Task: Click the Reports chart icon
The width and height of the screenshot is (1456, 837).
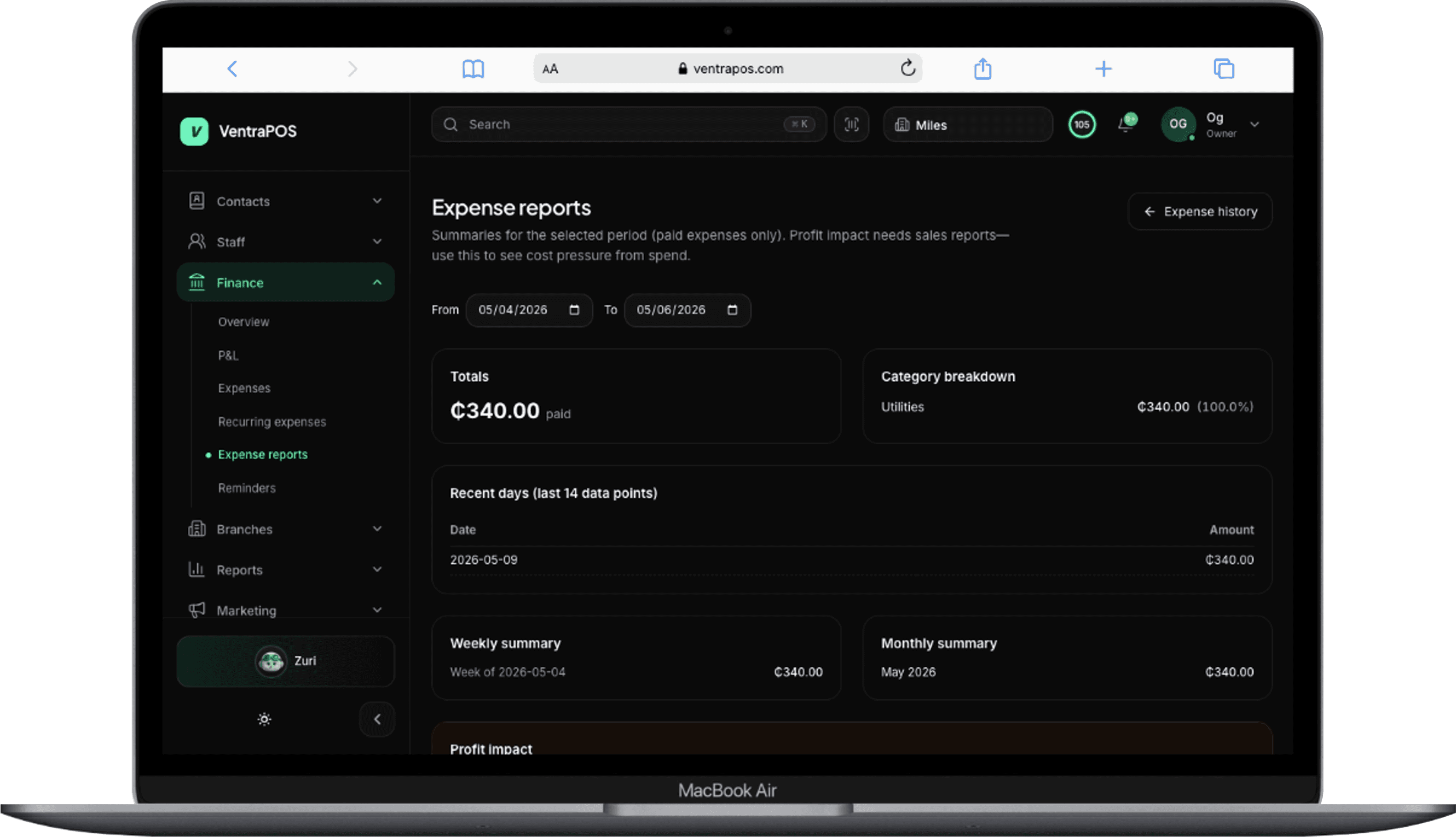Action: (196, 570)
